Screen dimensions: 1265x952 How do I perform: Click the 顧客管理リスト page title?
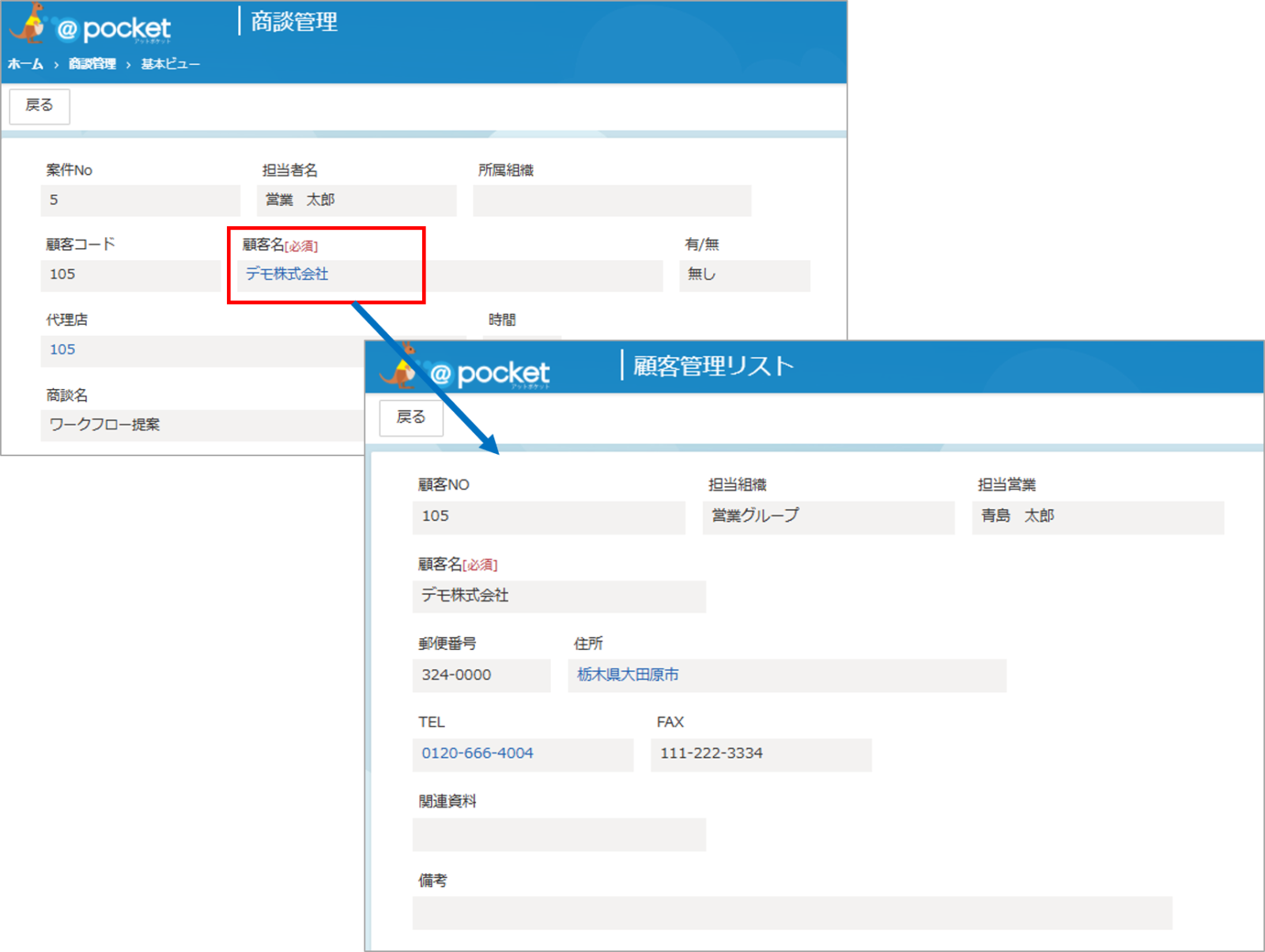coord(713,366)
